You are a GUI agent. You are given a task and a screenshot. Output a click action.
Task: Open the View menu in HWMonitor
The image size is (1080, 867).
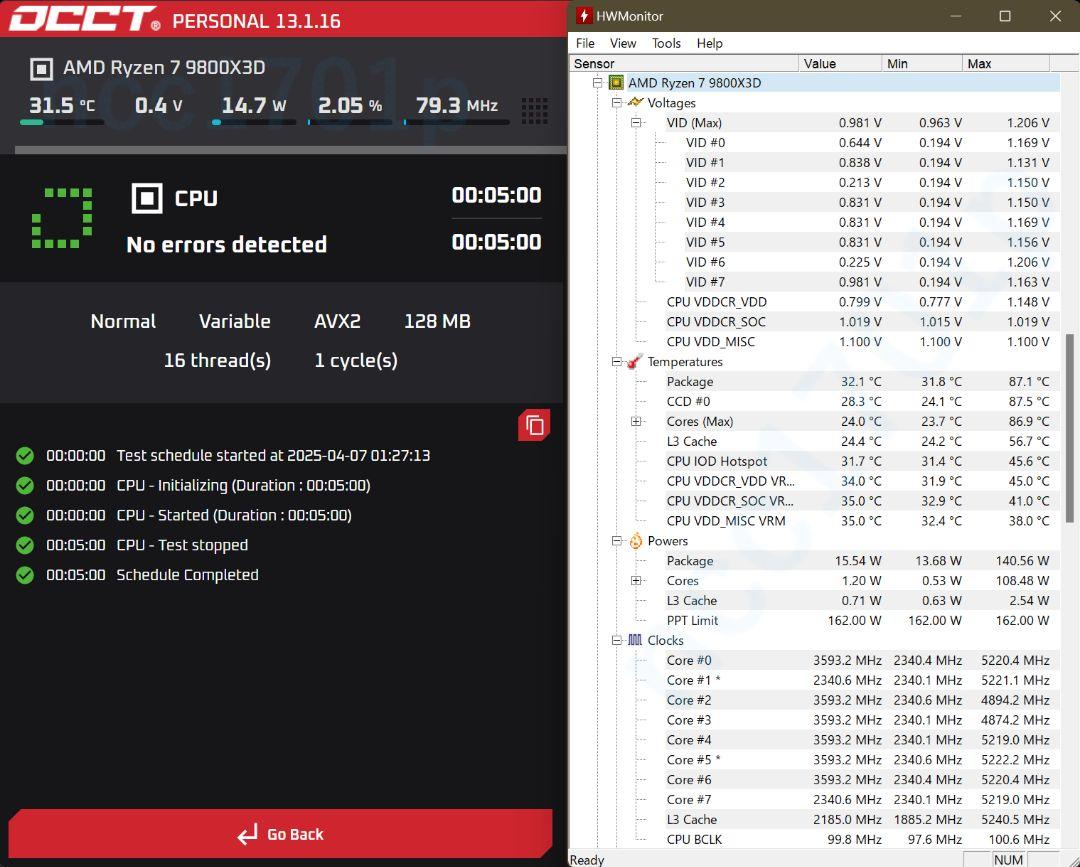coord(623,43)
